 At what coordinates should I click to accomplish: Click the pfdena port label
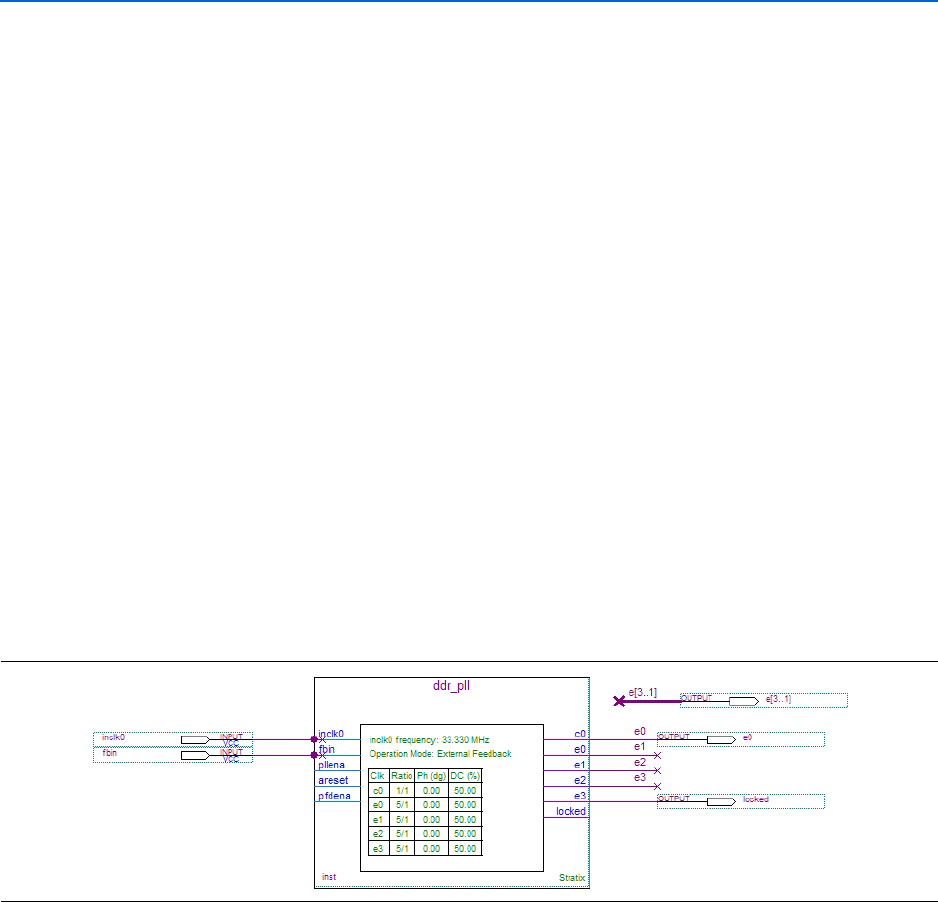[x=334, y=796]
